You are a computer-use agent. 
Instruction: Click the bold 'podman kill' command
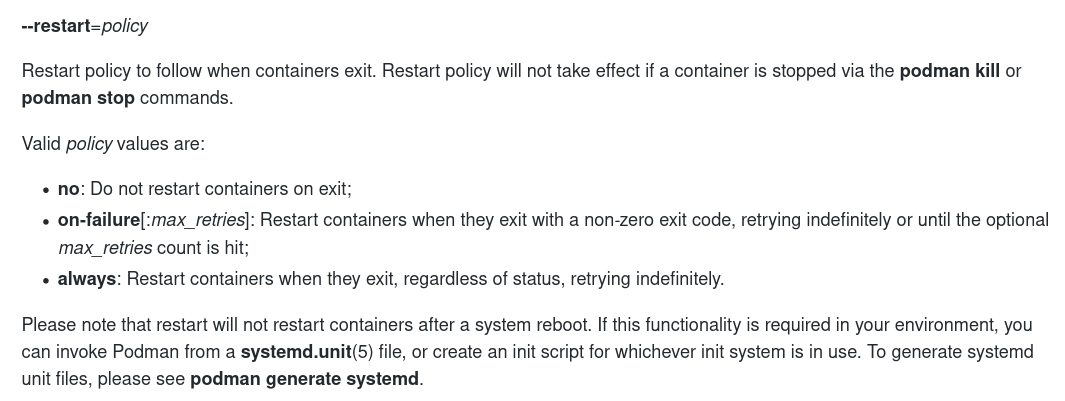click(949, 72)
